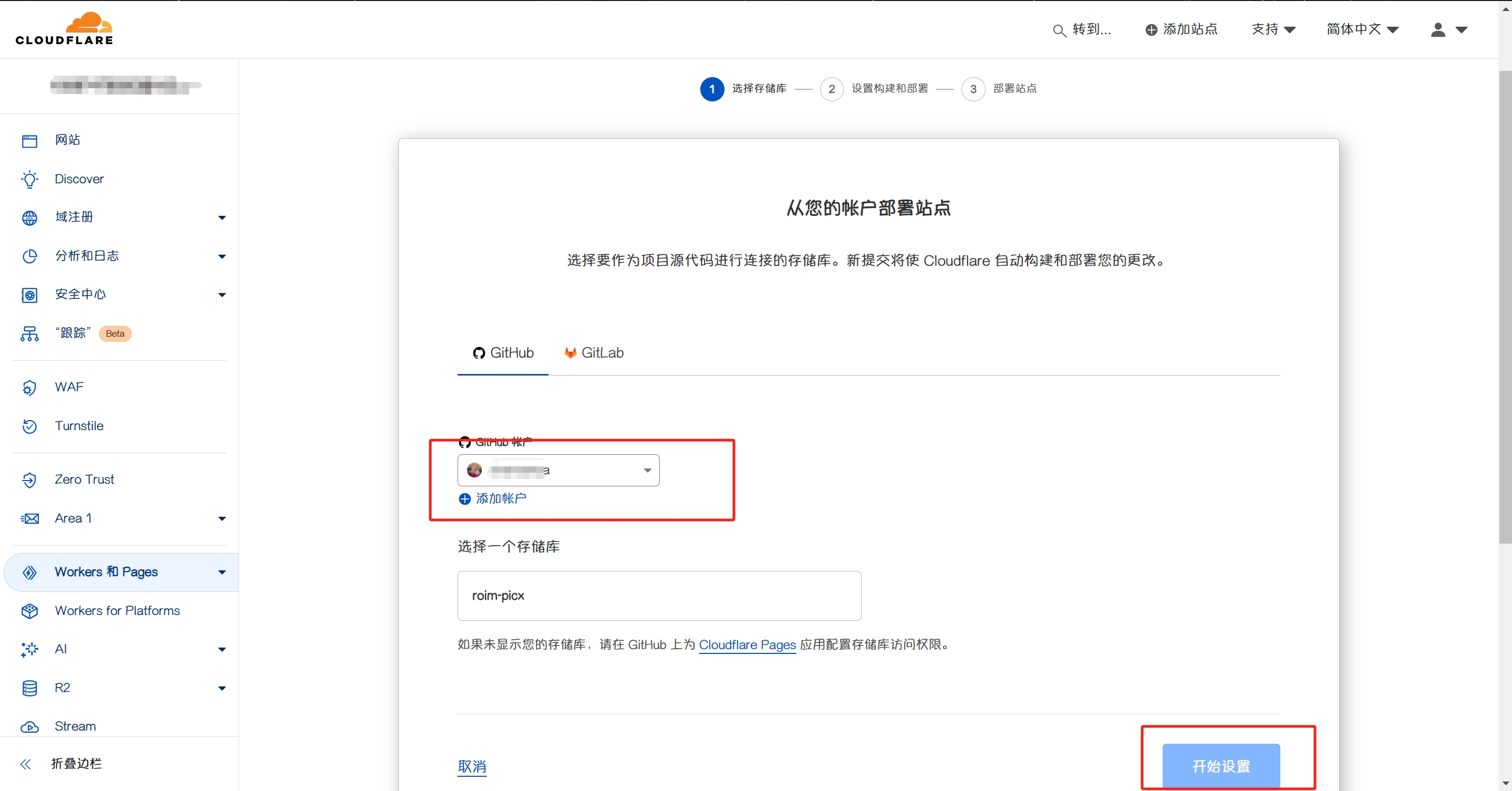The width and height of the screenshot is (1512, 791).
Task: Click the Workers and Pages icon
Action: pyautogui.click(x=29, y=572)
